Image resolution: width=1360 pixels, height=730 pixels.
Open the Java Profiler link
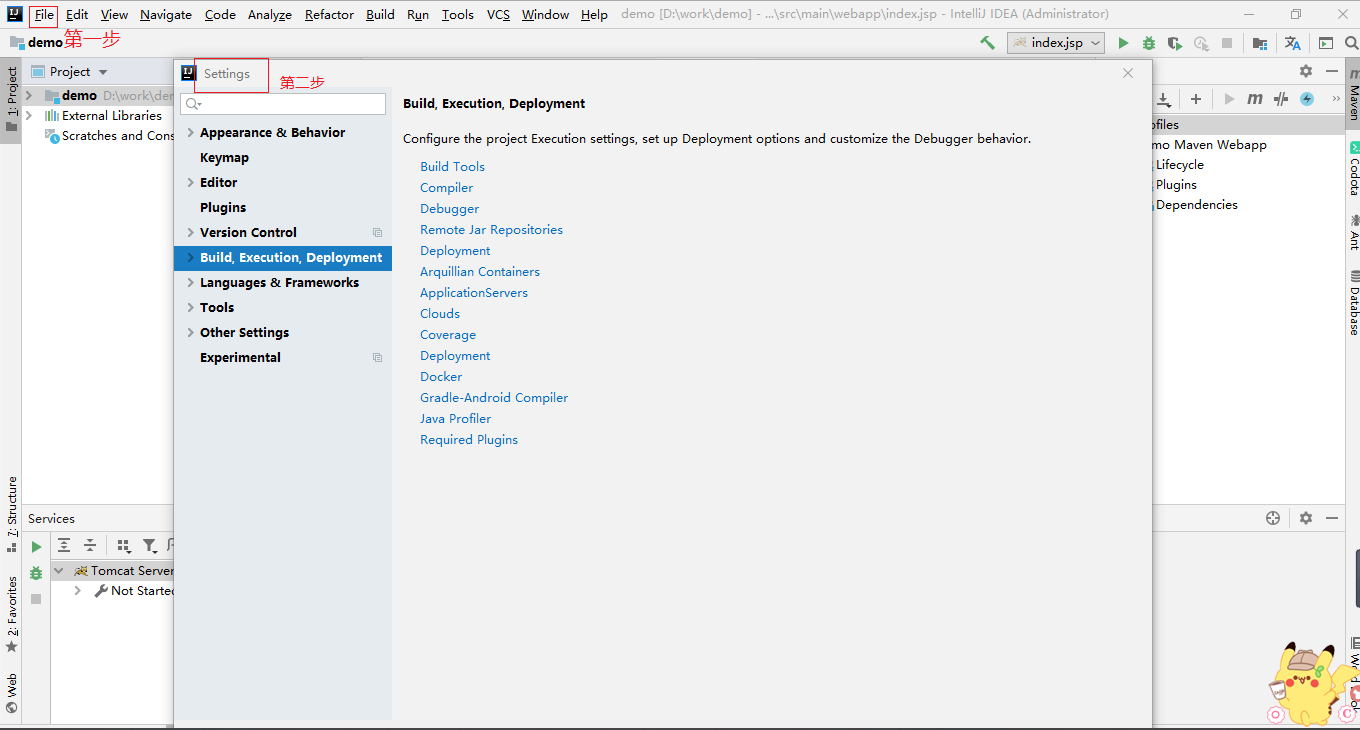[x=456, y=419]
